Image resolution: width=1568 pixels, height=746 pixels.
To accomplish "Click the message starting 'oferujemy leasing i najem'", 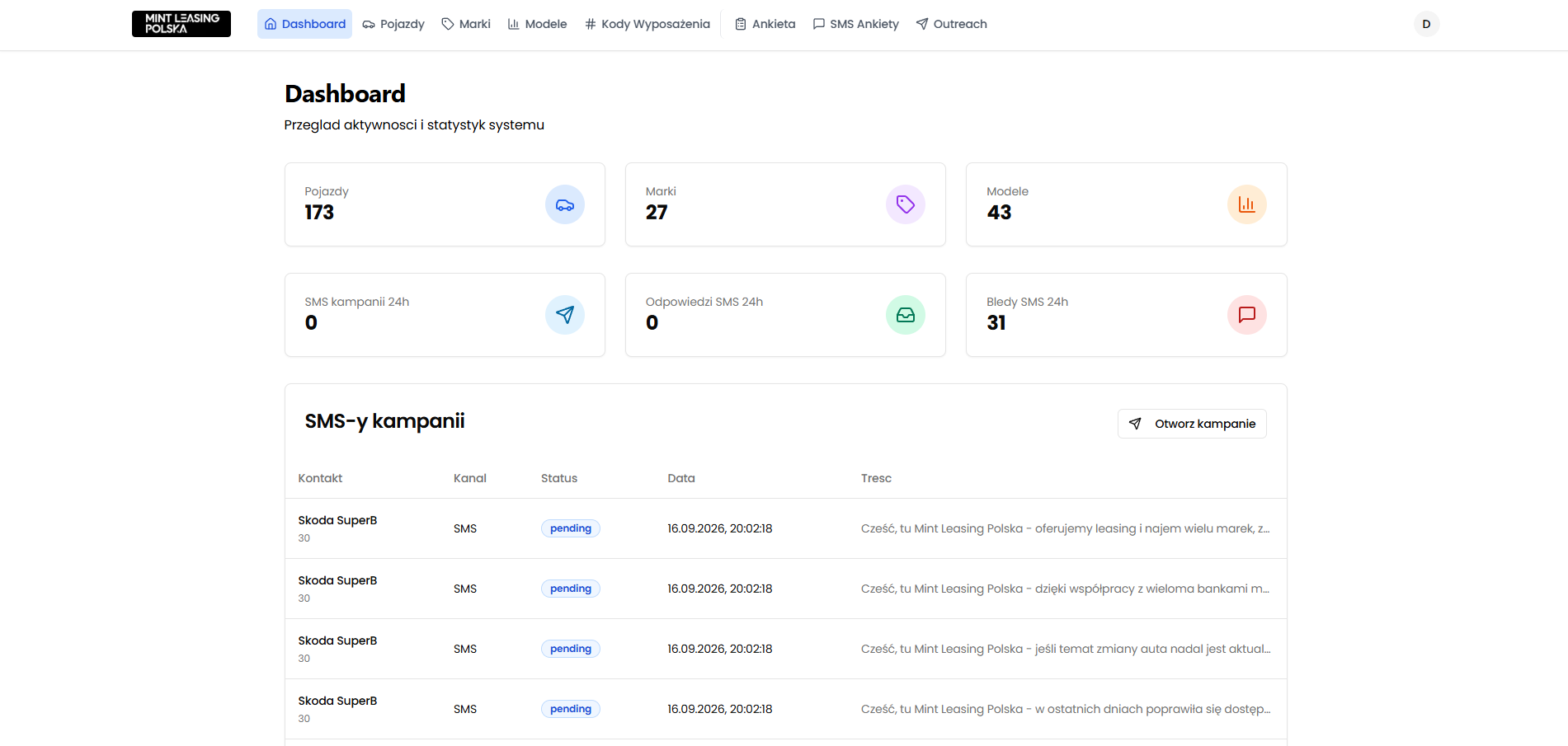I will (1066, 528).
